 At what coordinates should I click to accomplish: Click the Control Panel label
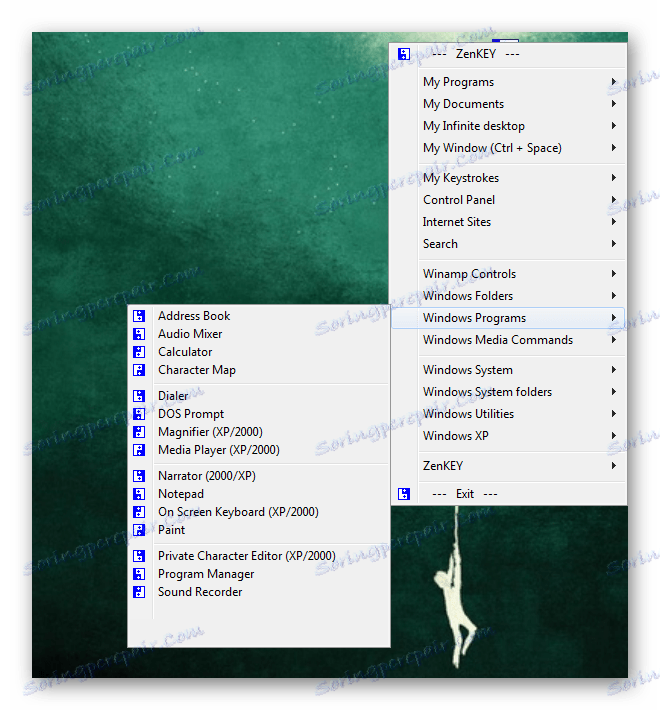[459, 200]
